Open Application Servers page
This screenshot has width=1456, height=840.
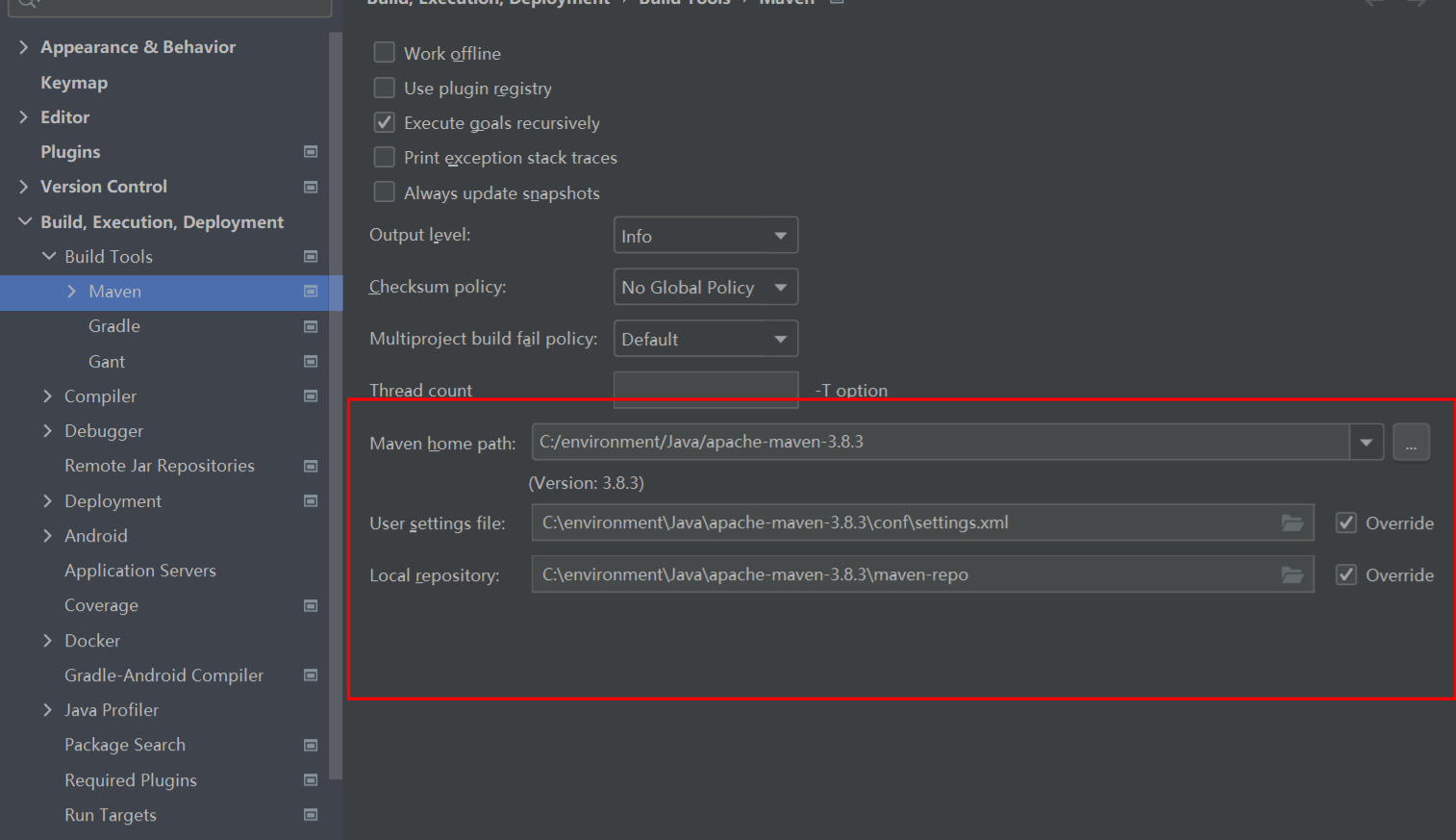click(140, 571)
